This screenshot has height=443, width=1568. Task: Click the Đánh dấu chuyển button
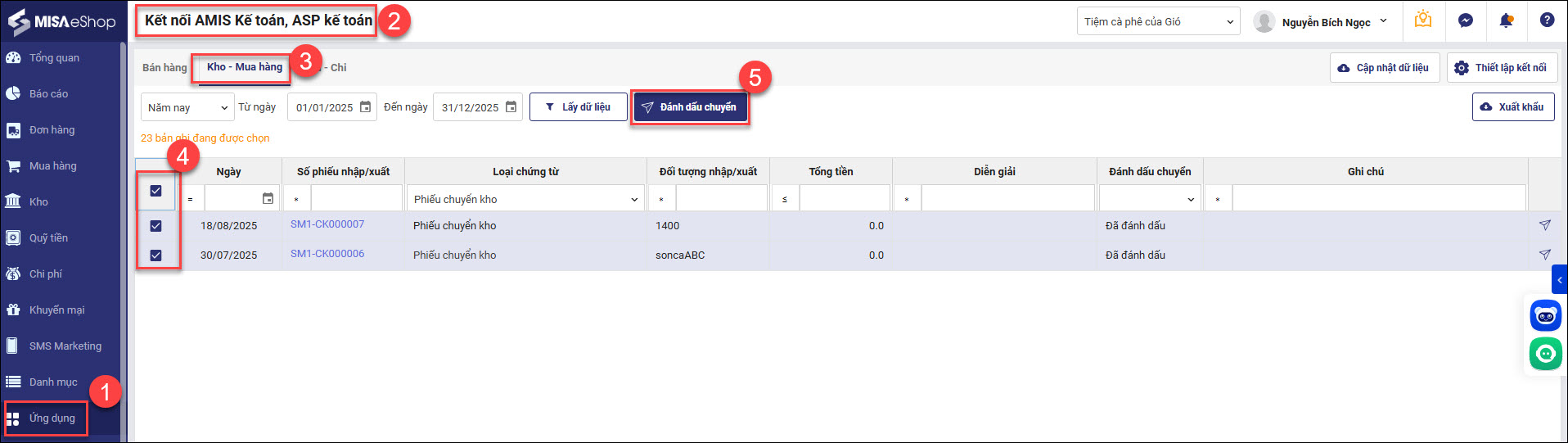coord(690,107)
